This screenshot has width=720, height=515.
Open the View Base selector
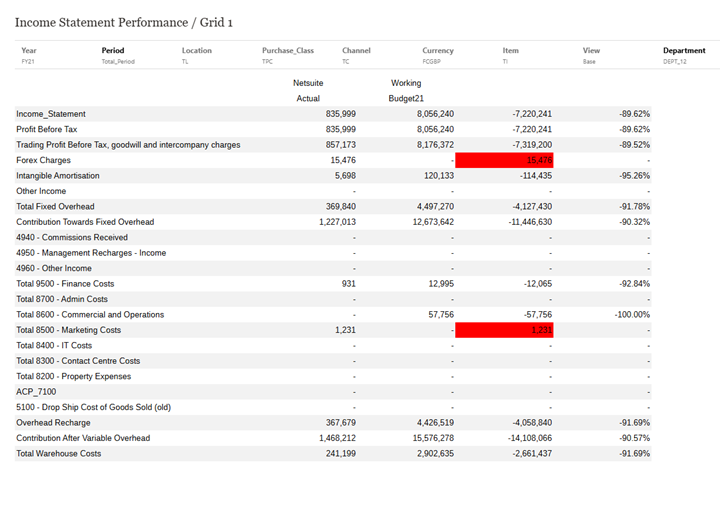point(591,55)
